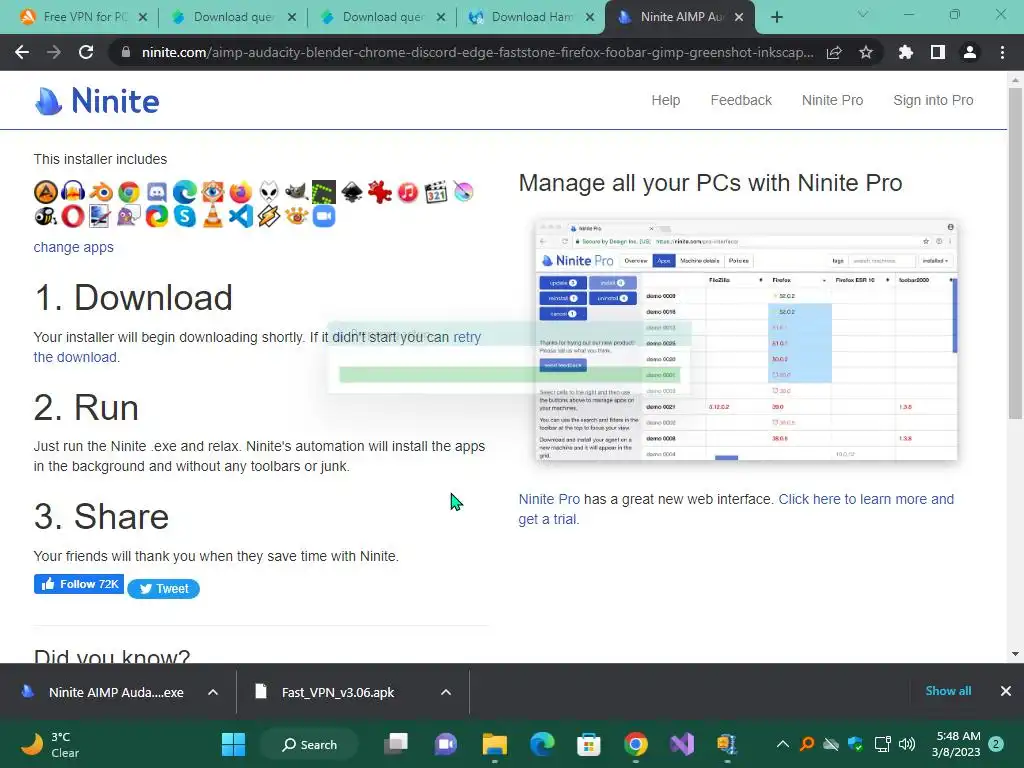Click the VLC traffic cone icon
The width and height of the screenshot is (1024, 768).
[x=213, y=216]
